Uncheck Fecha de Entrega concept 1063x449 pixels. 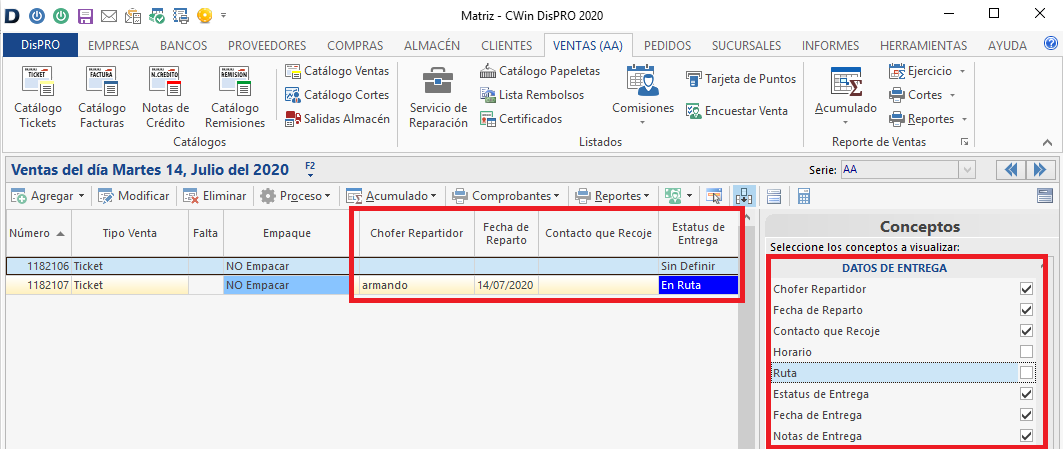(1026, 415)
